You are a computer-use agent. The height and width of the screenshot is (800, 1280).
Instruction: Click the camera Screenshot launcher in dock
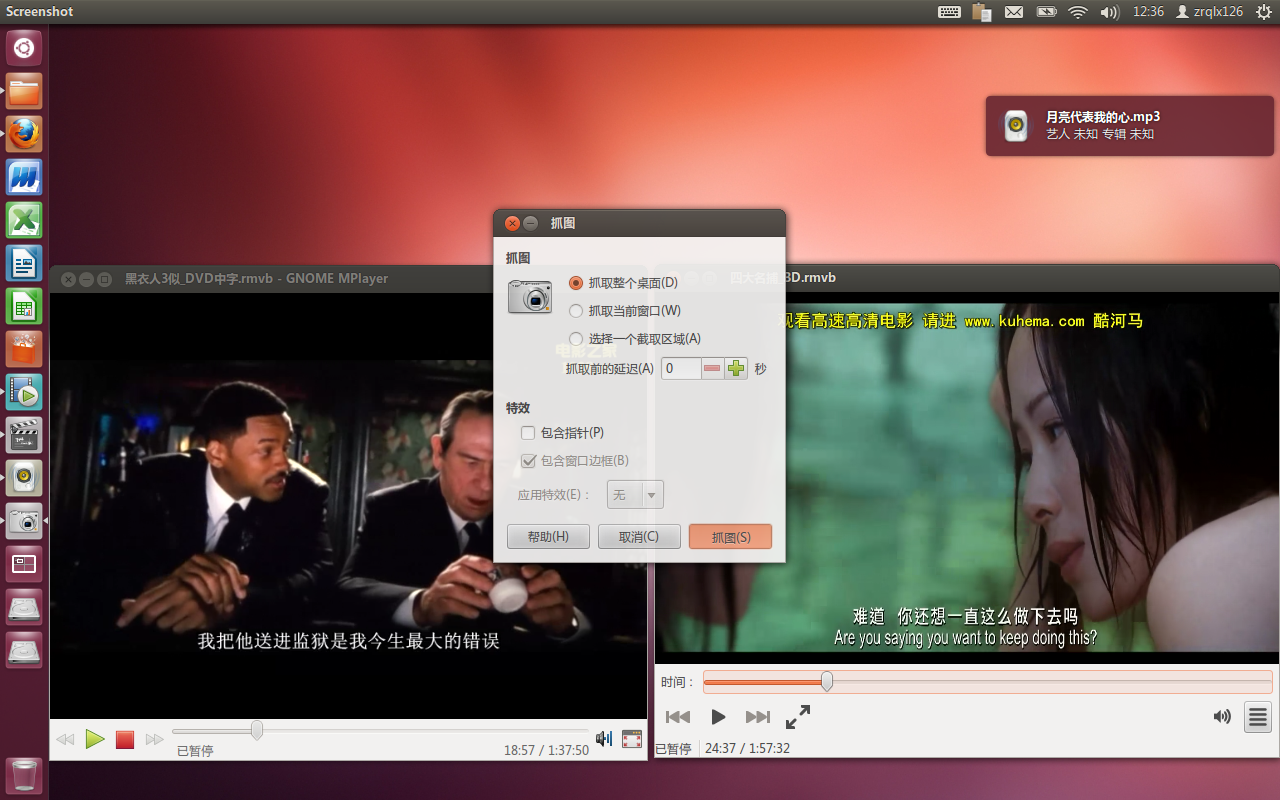coord(24,521)
